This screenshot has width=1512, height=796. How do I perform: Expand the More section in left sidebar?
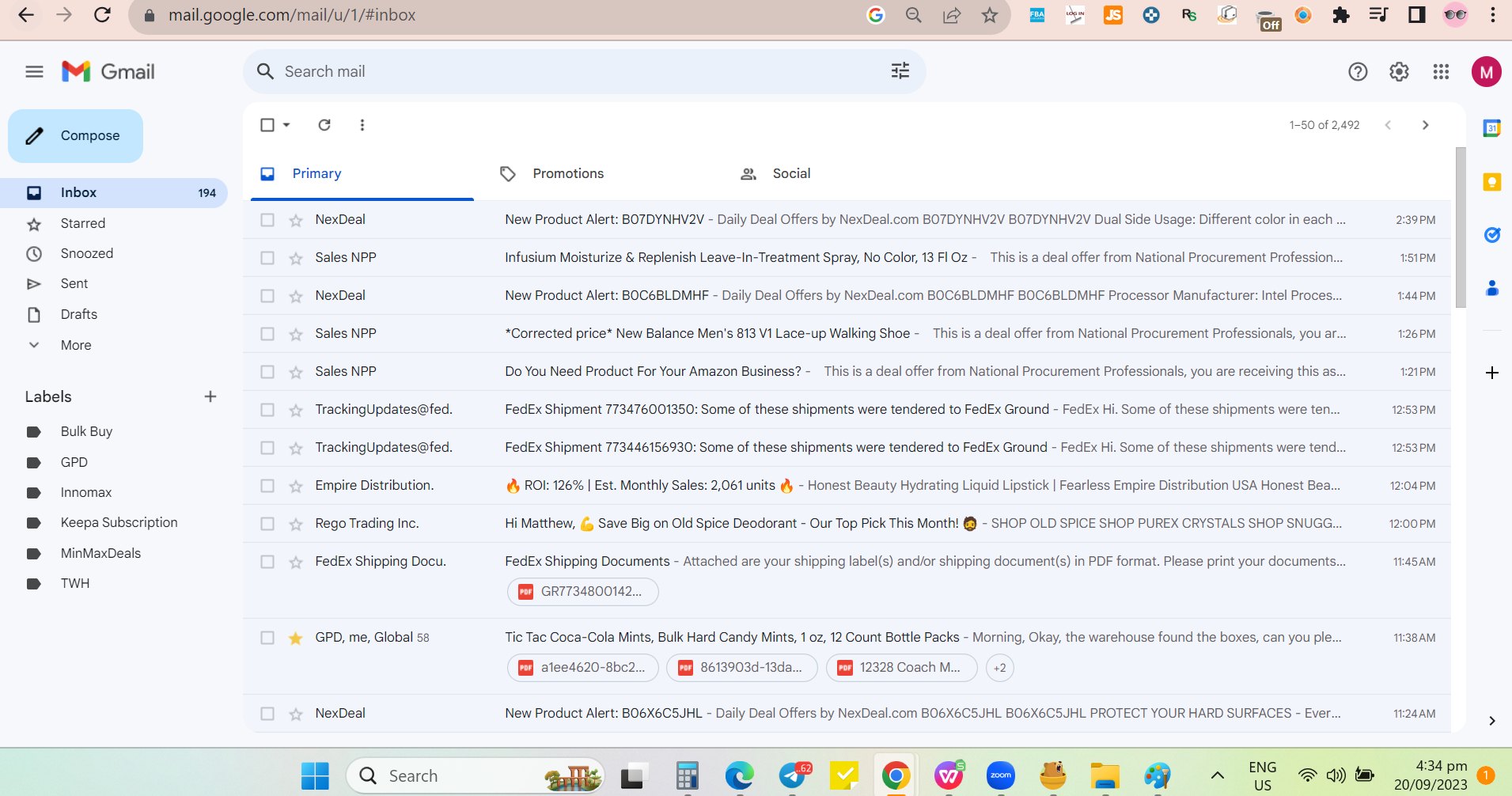[x=76, y=345]
